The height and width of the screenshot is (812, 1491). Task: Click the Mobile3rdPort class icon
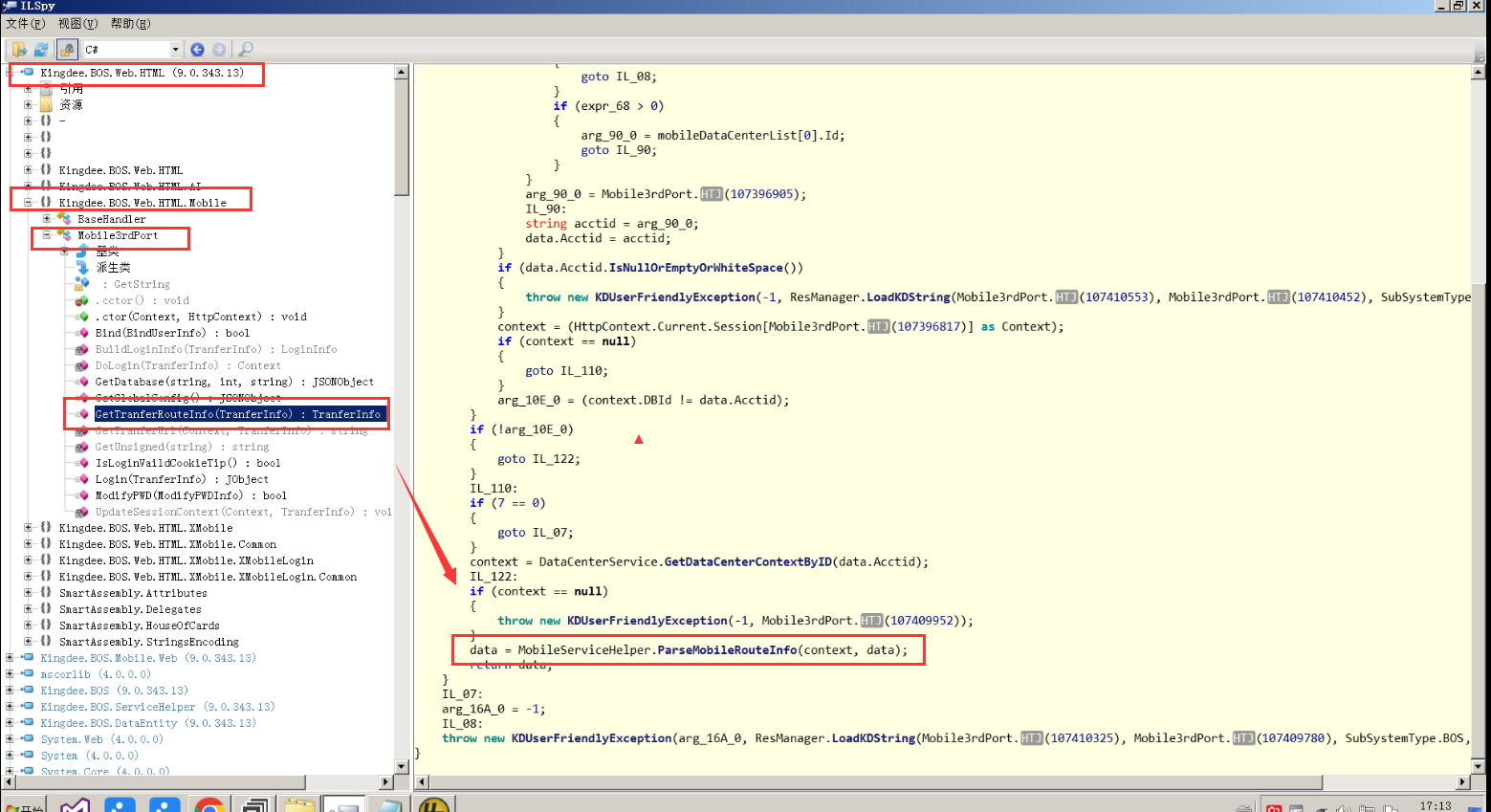coord(64,235)
